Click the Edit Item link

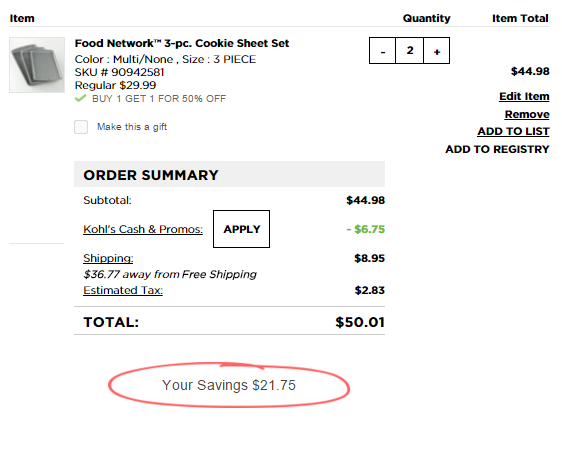524,96
